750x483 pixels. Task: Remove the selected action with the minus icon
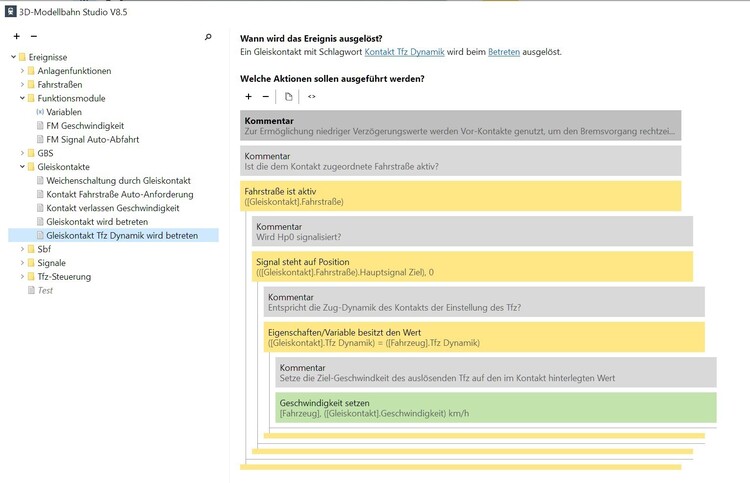pos(265,97)
